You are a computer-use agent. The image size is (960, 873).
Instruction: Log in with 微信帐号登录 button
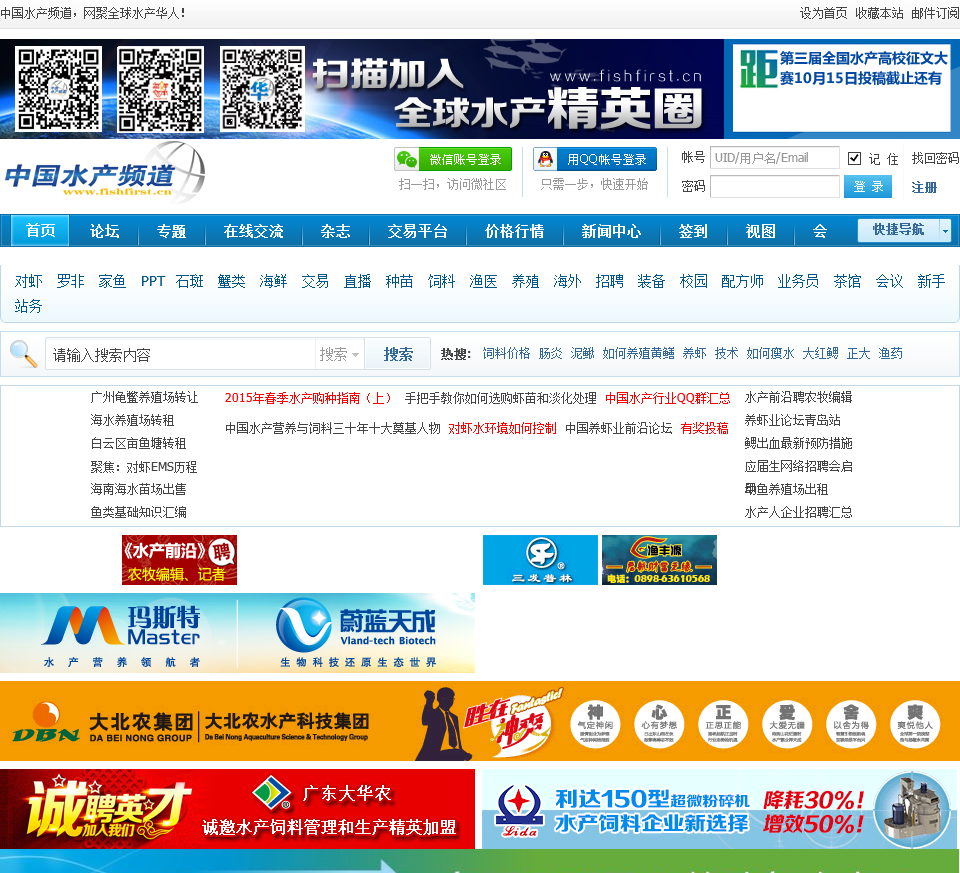click(453, 159)
